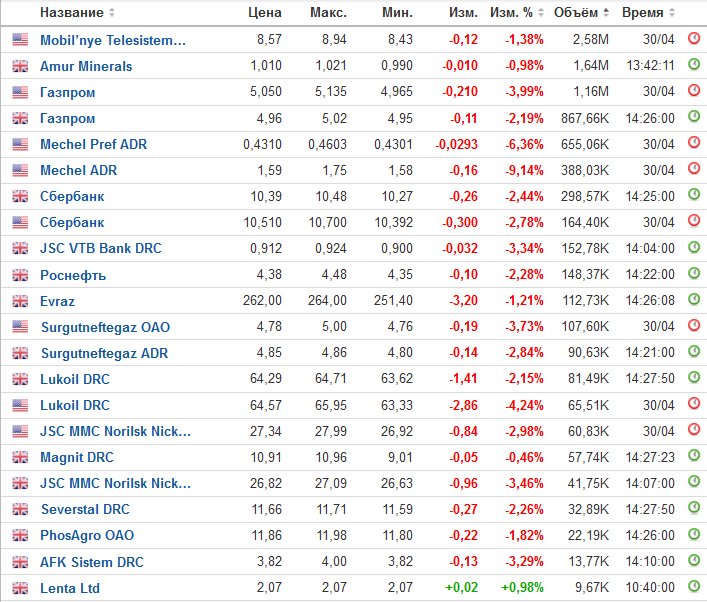This screenshot has height=602, width=707.
Task: Click the Изм. column header
Action: 463,13
